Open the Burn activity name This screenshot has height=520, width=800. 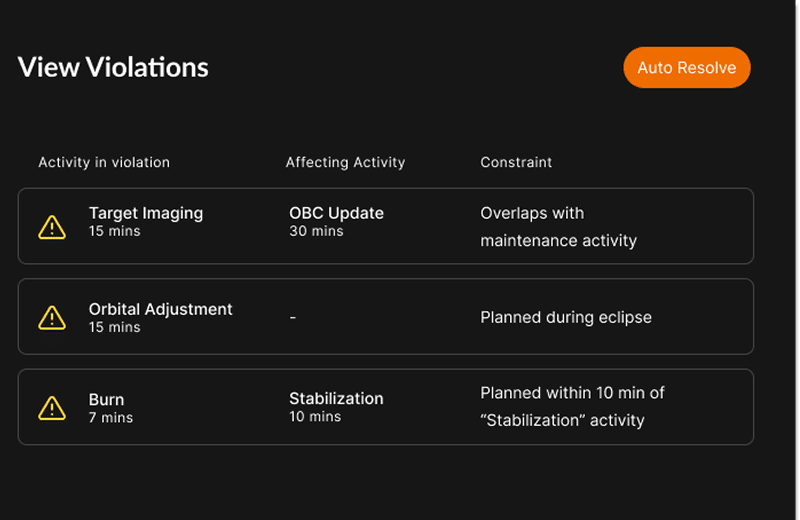click(x=107, y=400)
